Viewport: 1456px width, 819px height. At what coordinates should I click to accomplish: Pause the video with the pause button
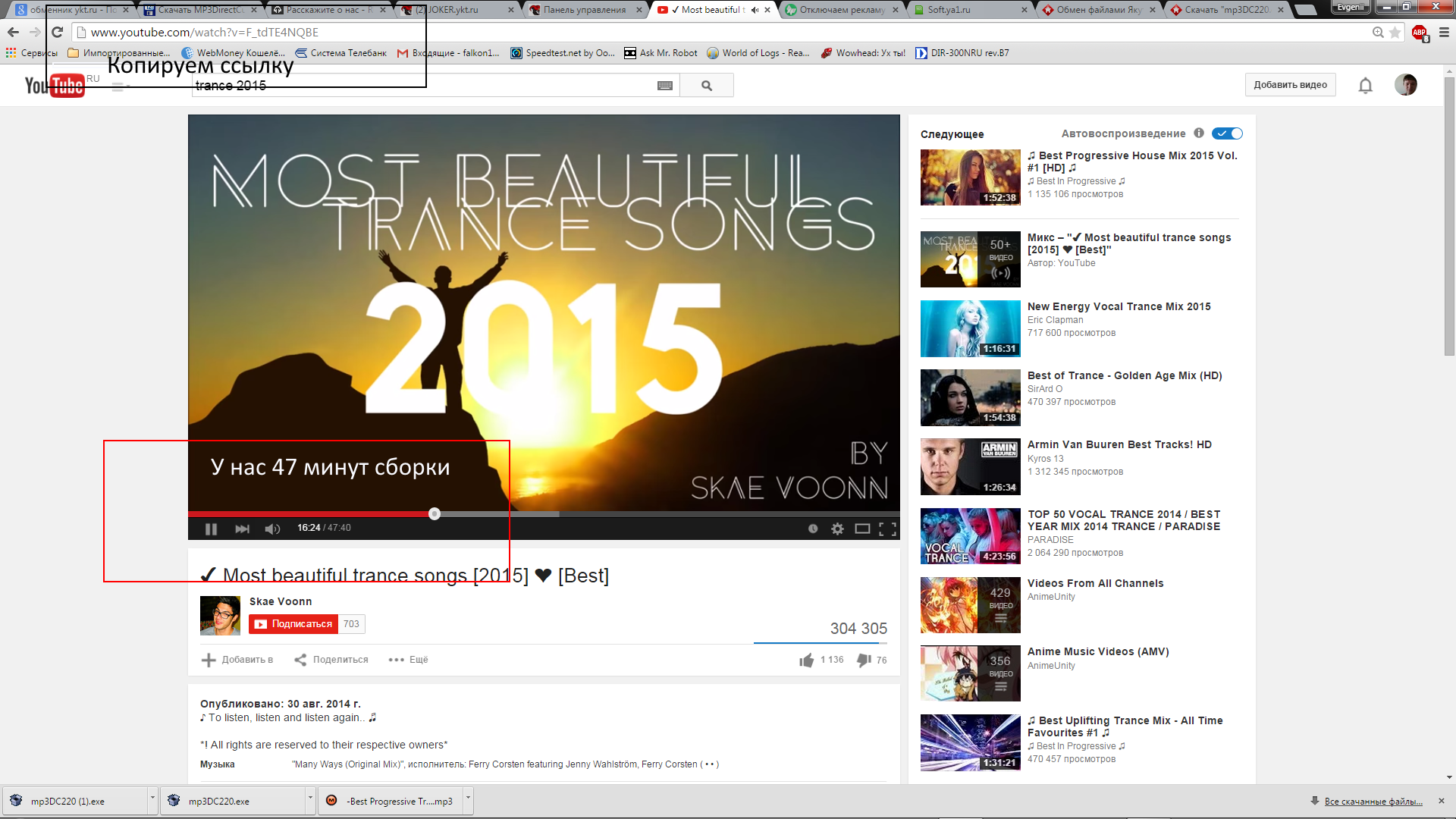[211, 529]
